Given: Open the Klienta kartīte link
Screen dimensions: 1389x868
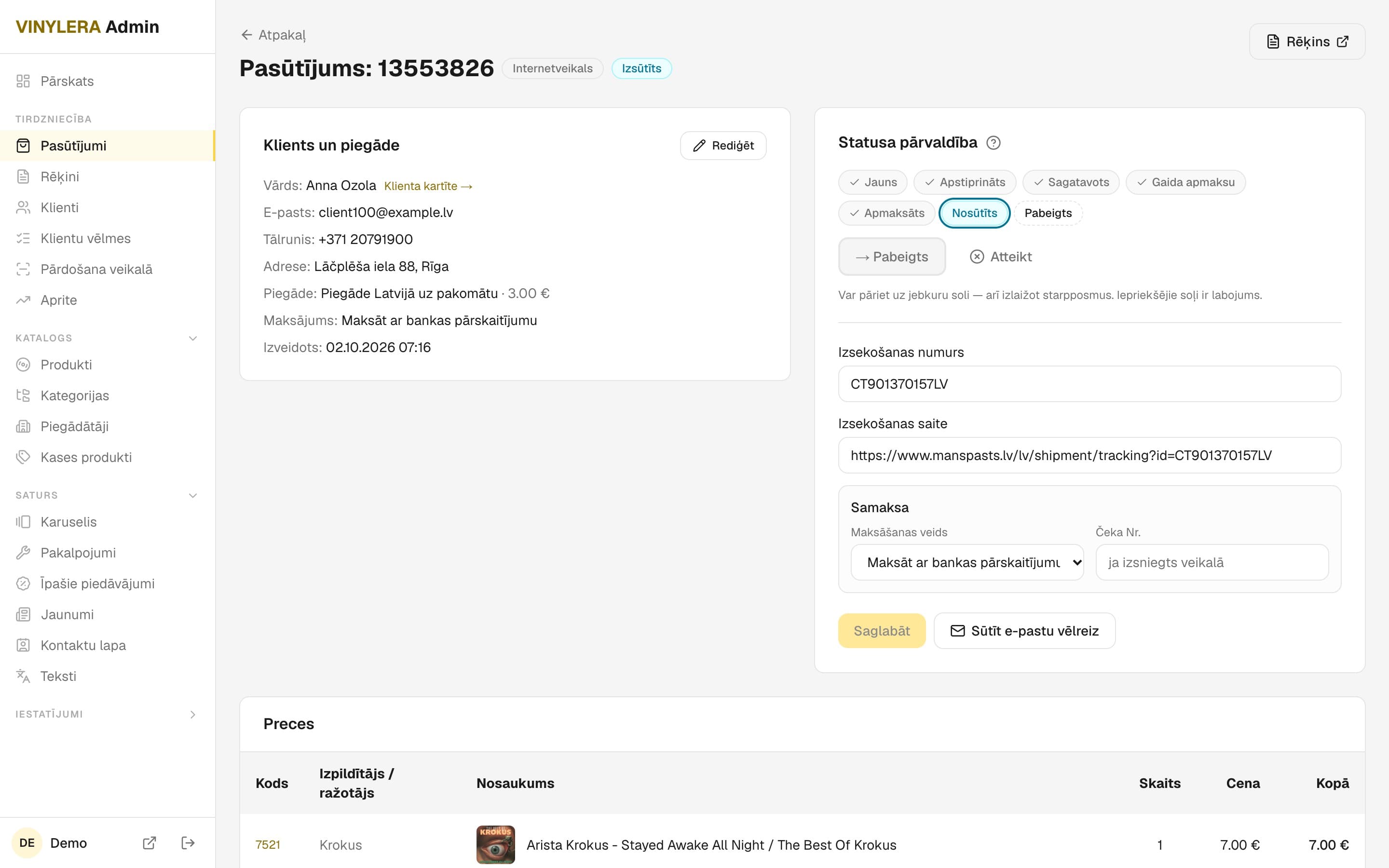Looking at the screenshot, I should 428,186.
